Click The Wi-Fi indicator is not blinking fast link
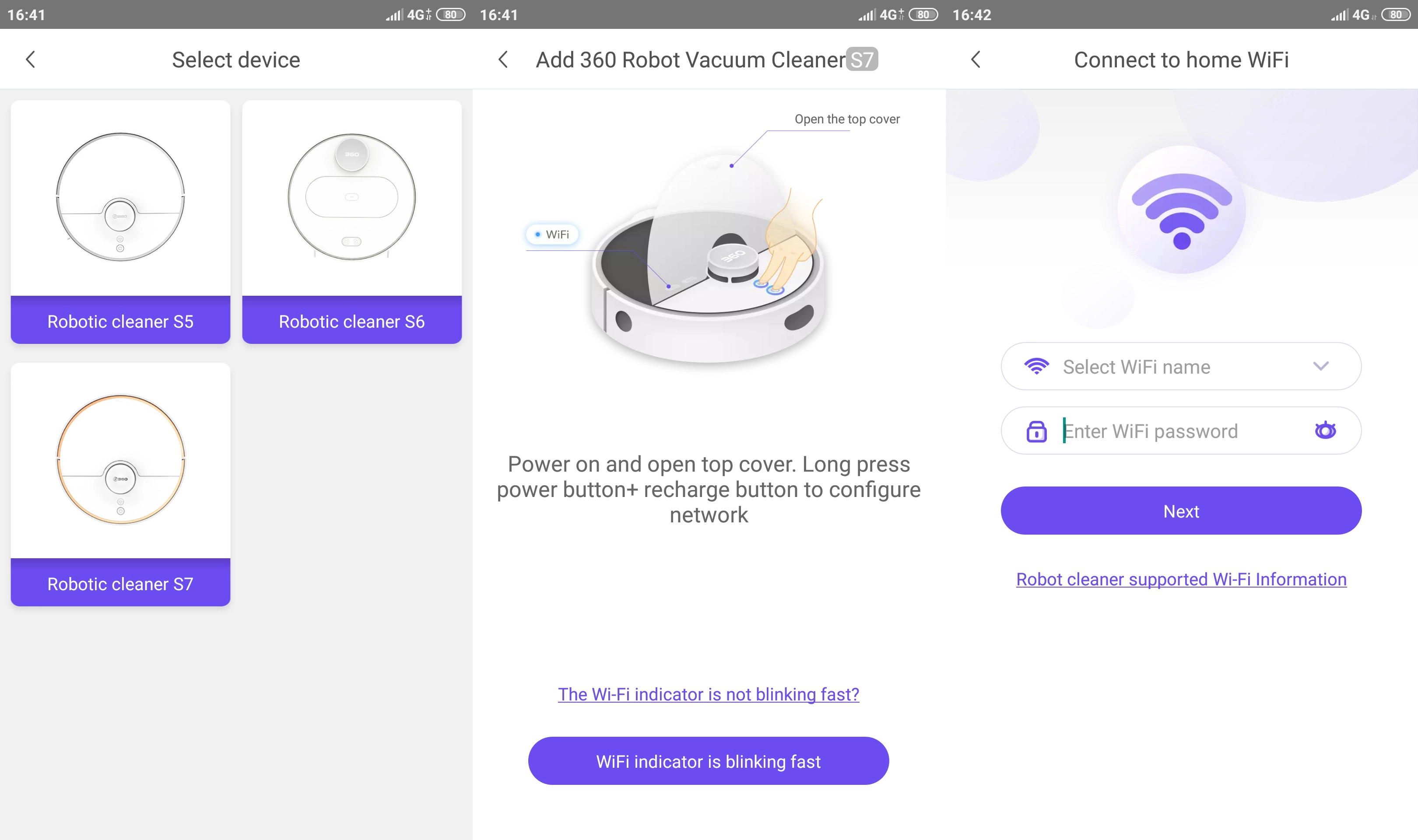 coord(708,694)
